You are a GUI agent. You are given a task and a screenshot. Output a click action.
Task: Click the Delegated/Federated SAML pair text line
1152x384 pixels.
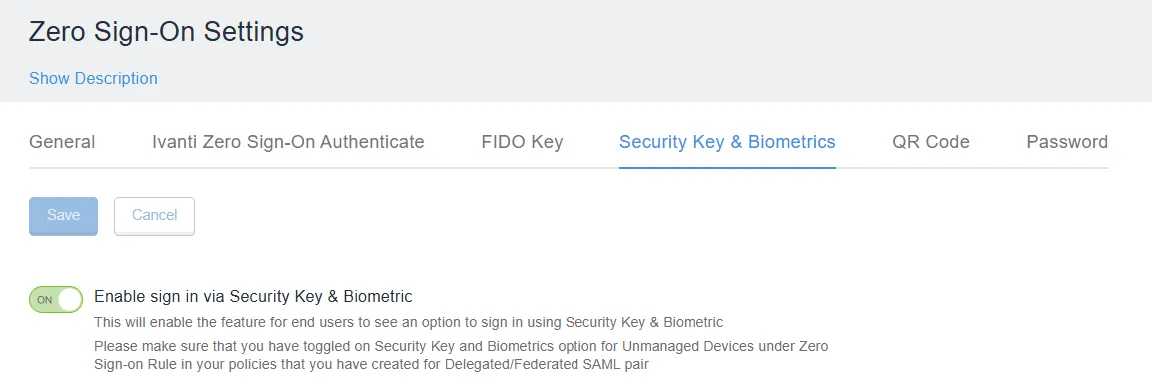pyautogui.click(x=371, y=364)
